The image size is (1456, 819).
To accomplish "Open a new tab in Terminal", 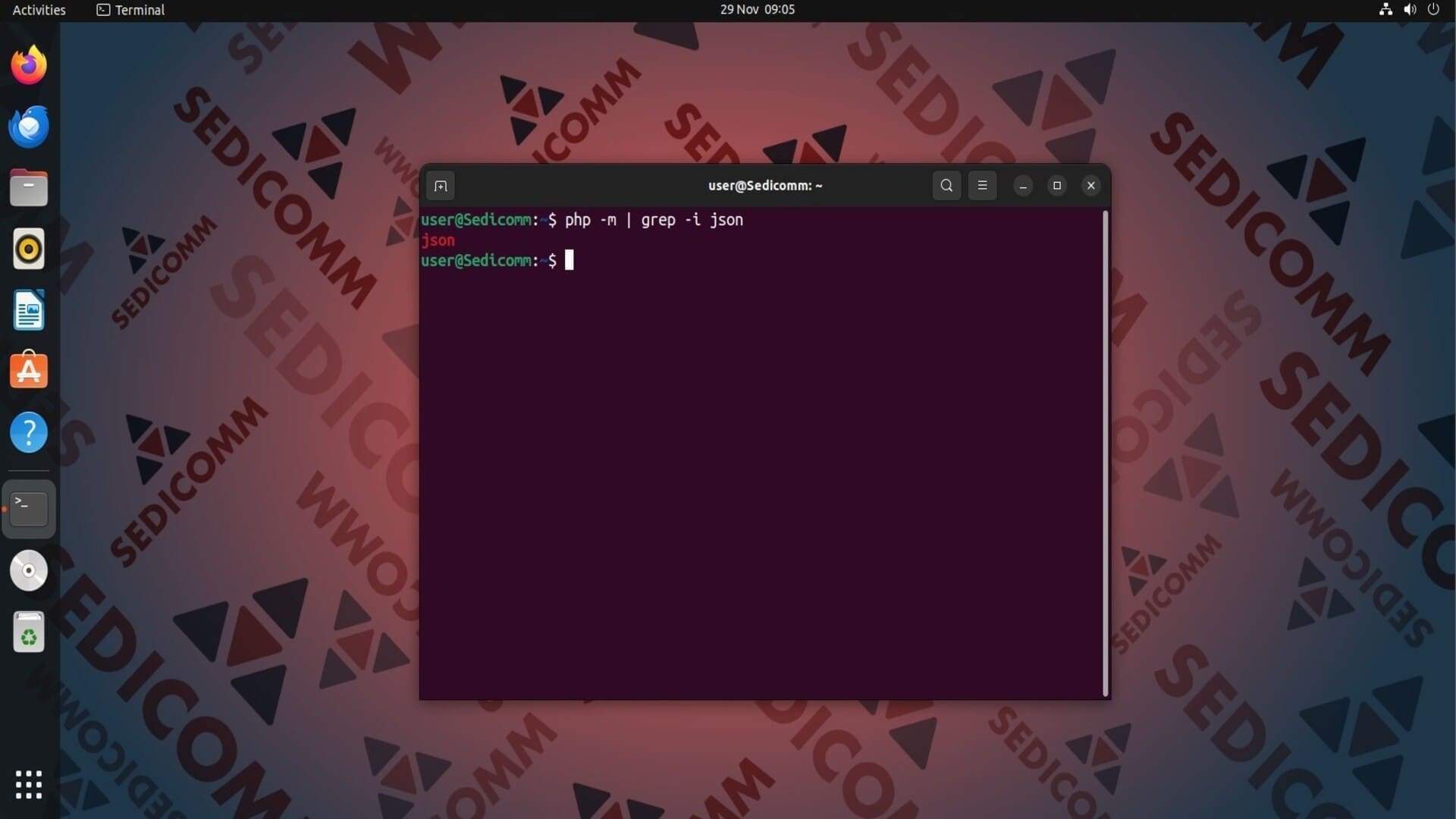I will [441, 186].
